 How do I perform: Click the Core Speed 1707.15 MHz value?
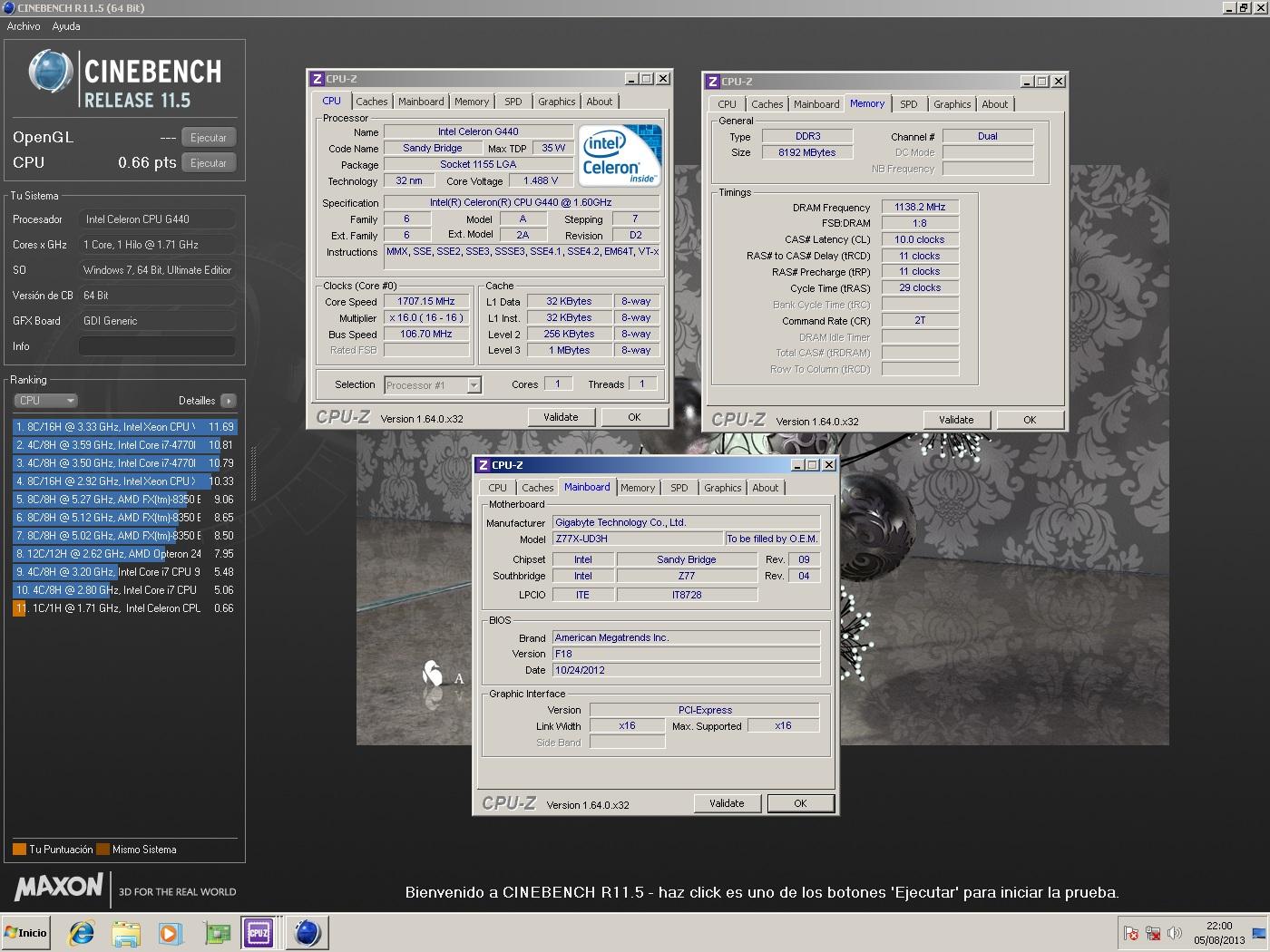[426, 301]
